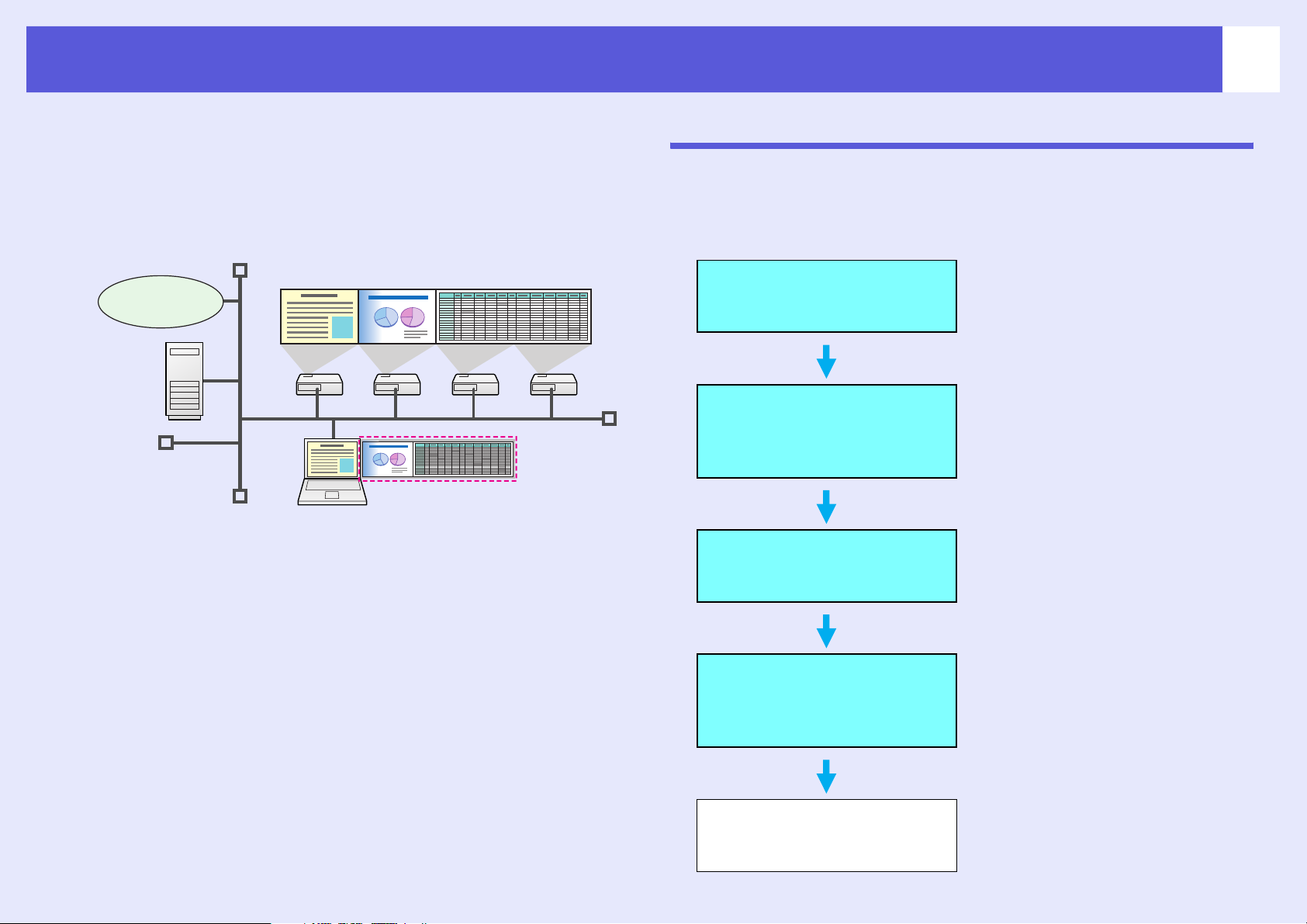This screenshot has width=1307, height=924.
Task: Click the laptop's yellow document display
Action: (333, 459)
